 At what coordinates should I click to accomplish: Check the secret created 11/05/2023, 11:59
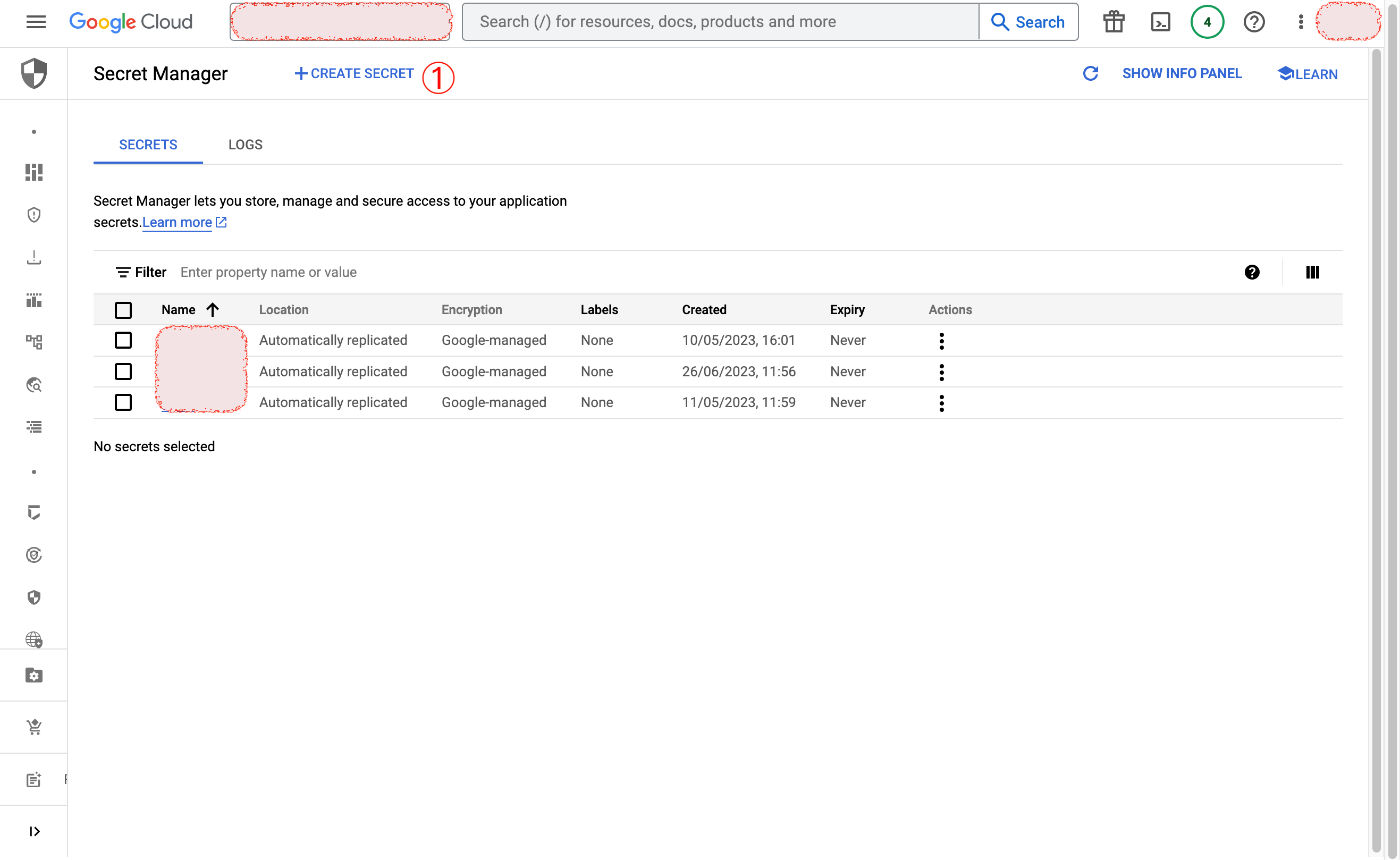(123, 402)
